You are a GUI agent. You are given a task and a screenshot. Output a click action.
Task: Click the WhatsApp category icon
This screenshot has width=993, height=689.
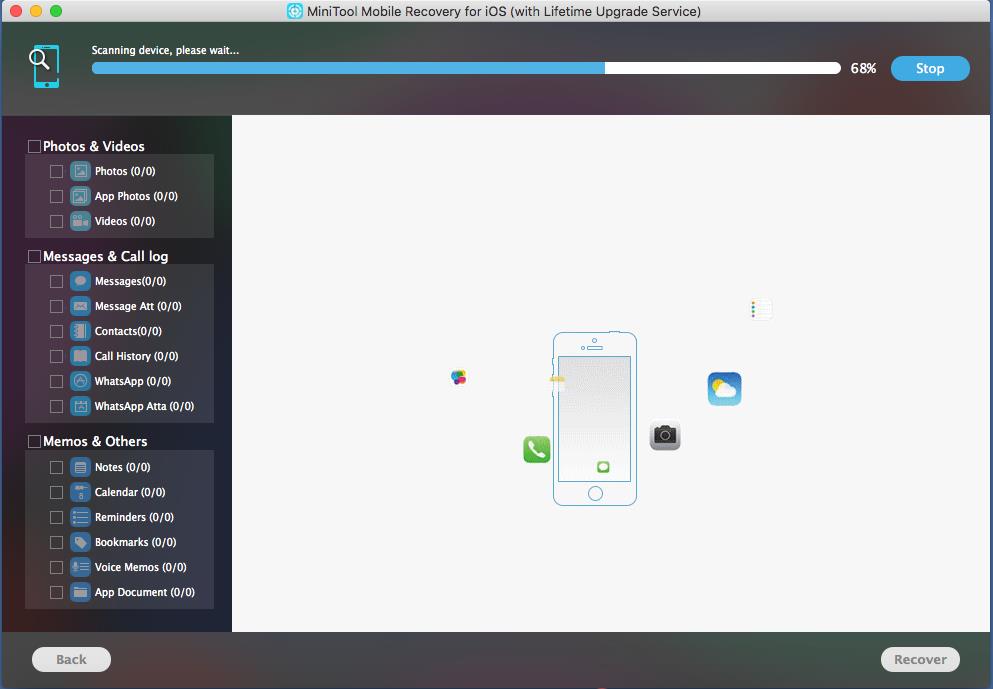tap(80, 381)
